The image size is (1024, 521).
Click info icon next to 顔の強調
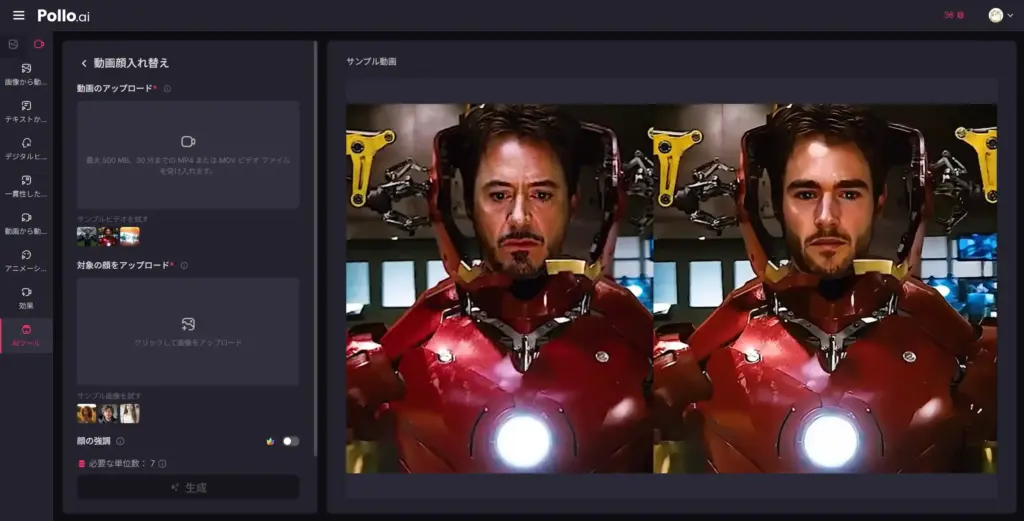pos(120,441)
